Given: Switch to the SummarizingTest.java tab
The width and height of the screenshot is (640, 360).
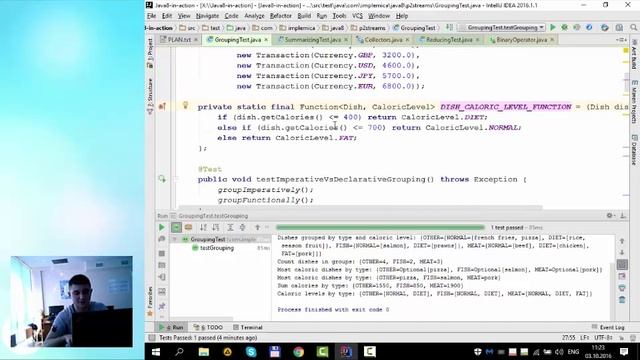Looking at the screenshot, I should pyautogui.click(x=312, y=40).
